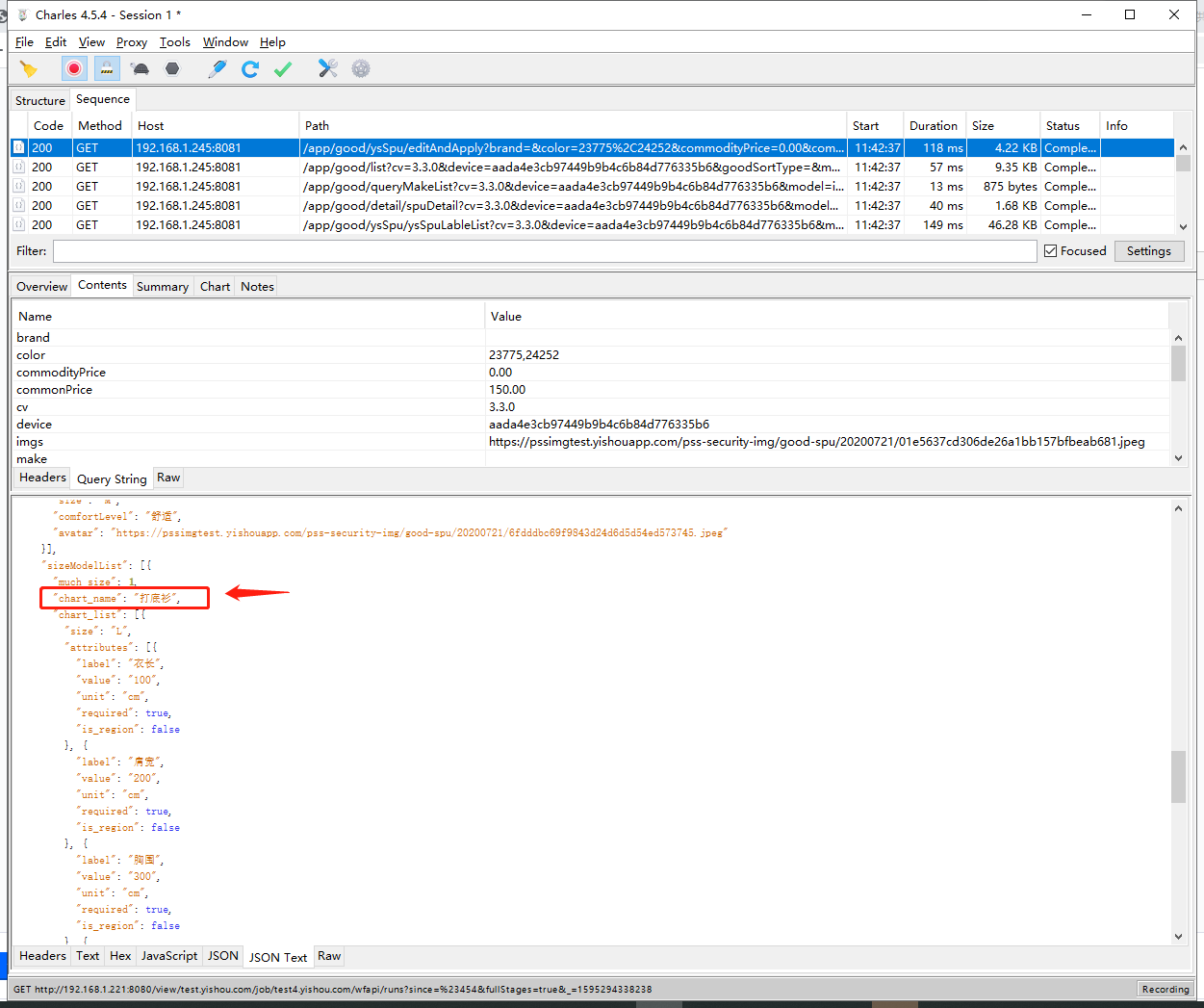Open Tools wrench and screwdriver icon

[328, 68]
